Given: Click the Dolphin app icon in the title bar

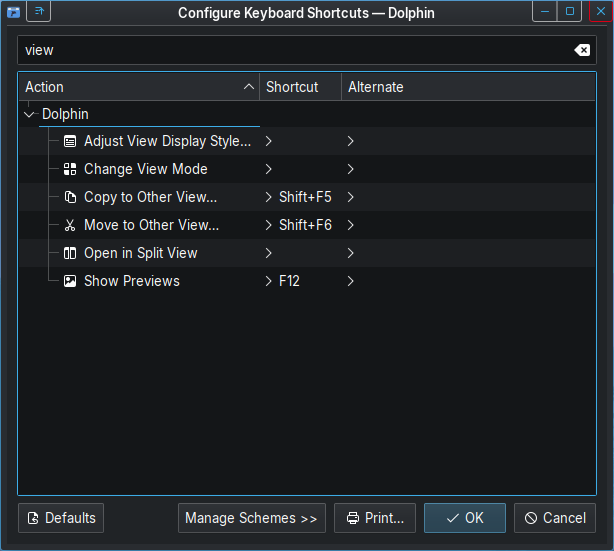Looking at the screenshot, I should pos(13,12).
